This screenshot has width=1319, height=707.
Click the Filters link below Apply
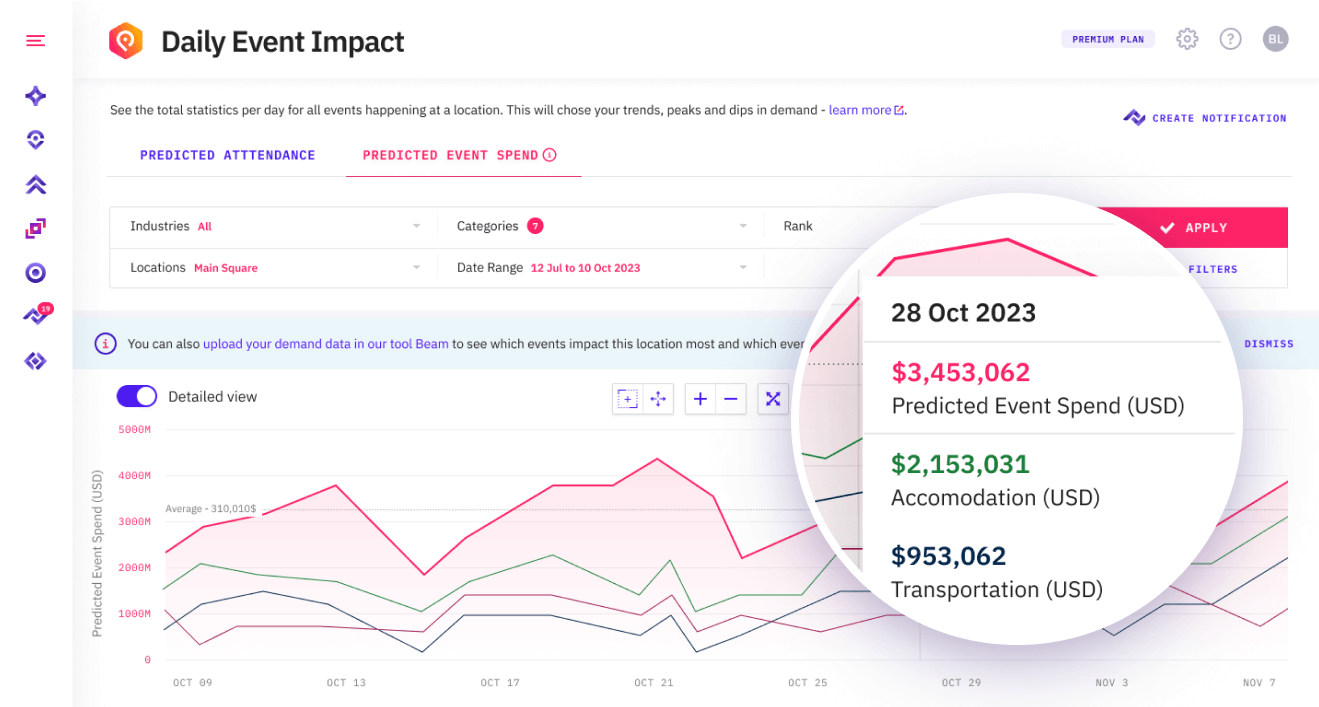pyautogui.click(x=1212, y=269)
